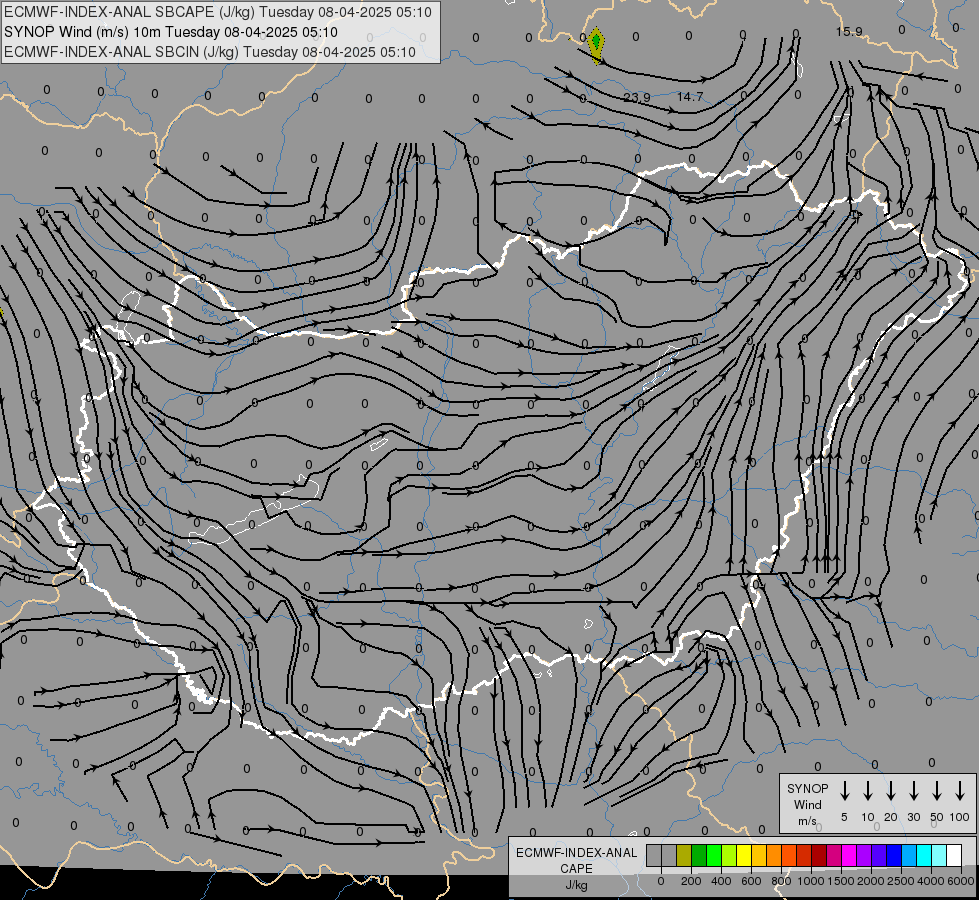979x900 pixels.
Task: Click the 23.9 CAPE value on map
Action: click(637, 97)
